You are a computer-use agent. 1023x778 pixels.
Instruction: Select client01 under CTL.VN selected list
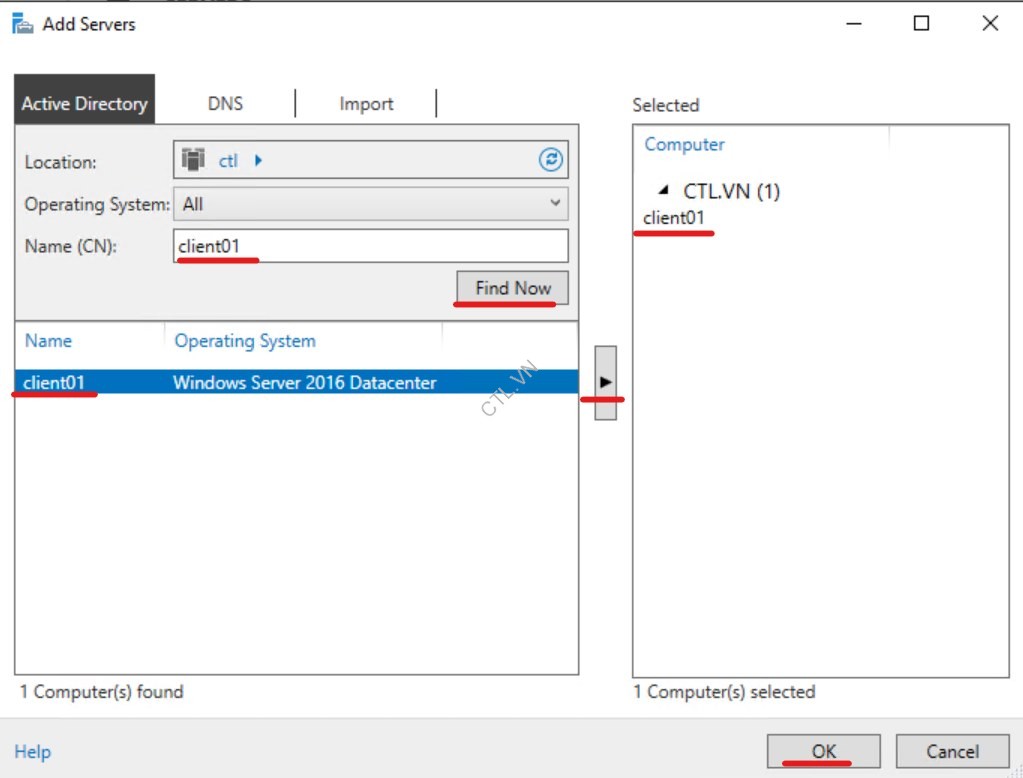pyautogui.click(x=673, y=217)
